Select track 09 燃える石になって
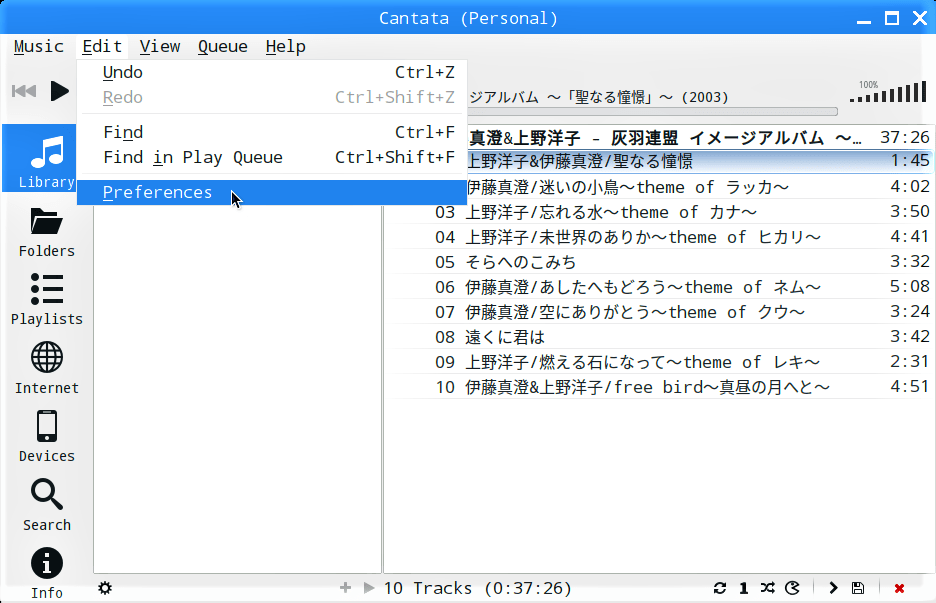 point(661,362)
